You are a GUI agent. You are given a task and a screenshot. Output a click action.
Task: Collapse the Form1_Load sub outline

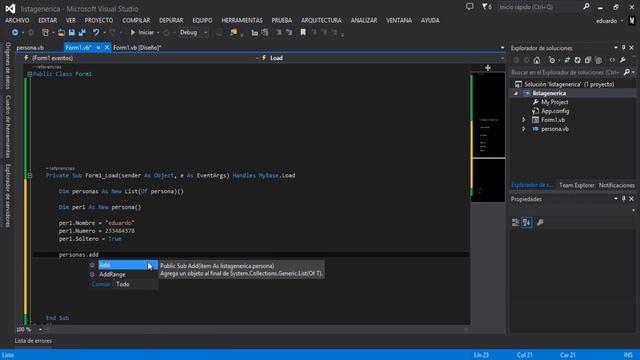(29, 176)
